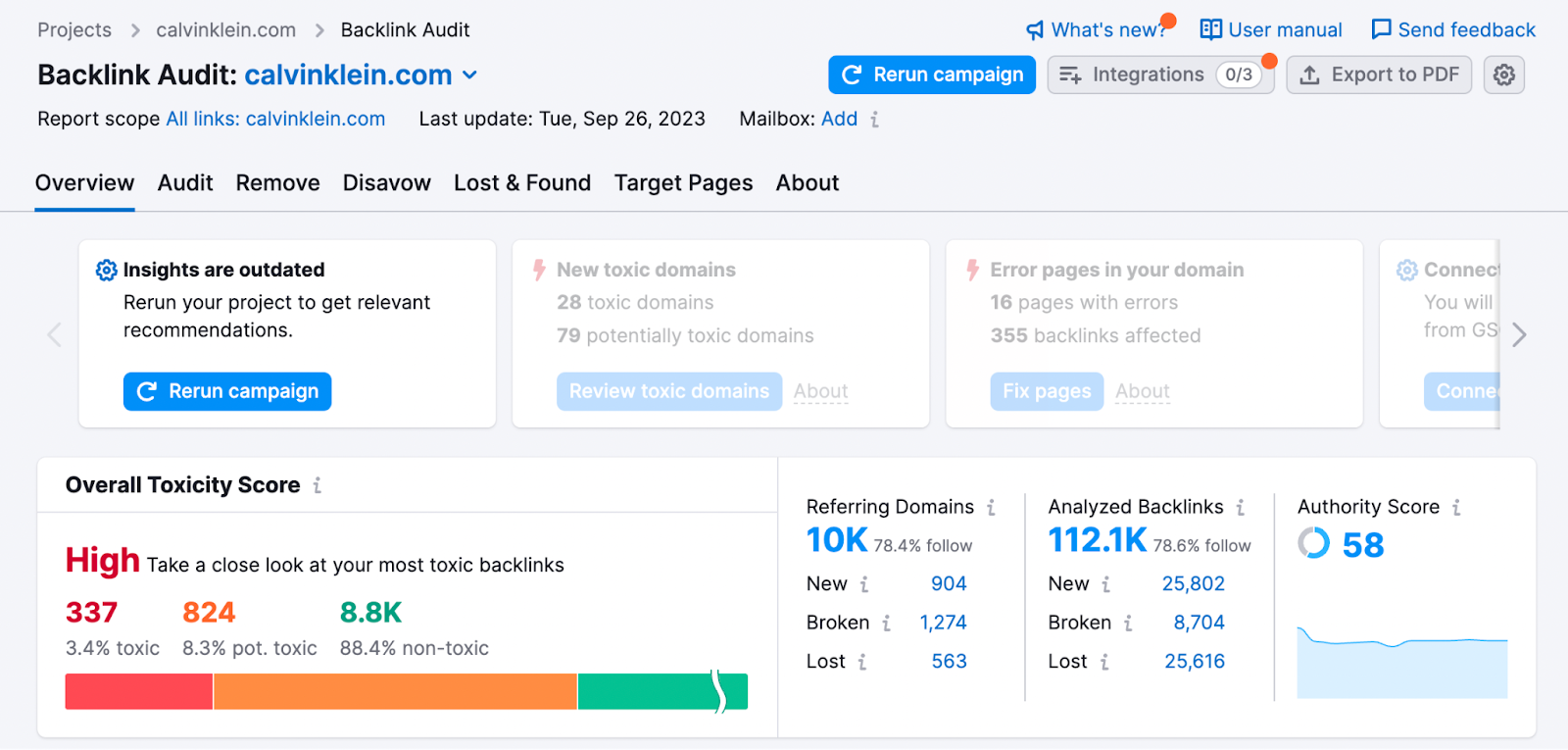Show info icon beside Referring Domains
1568x750 pixels.
click(991, 508)
